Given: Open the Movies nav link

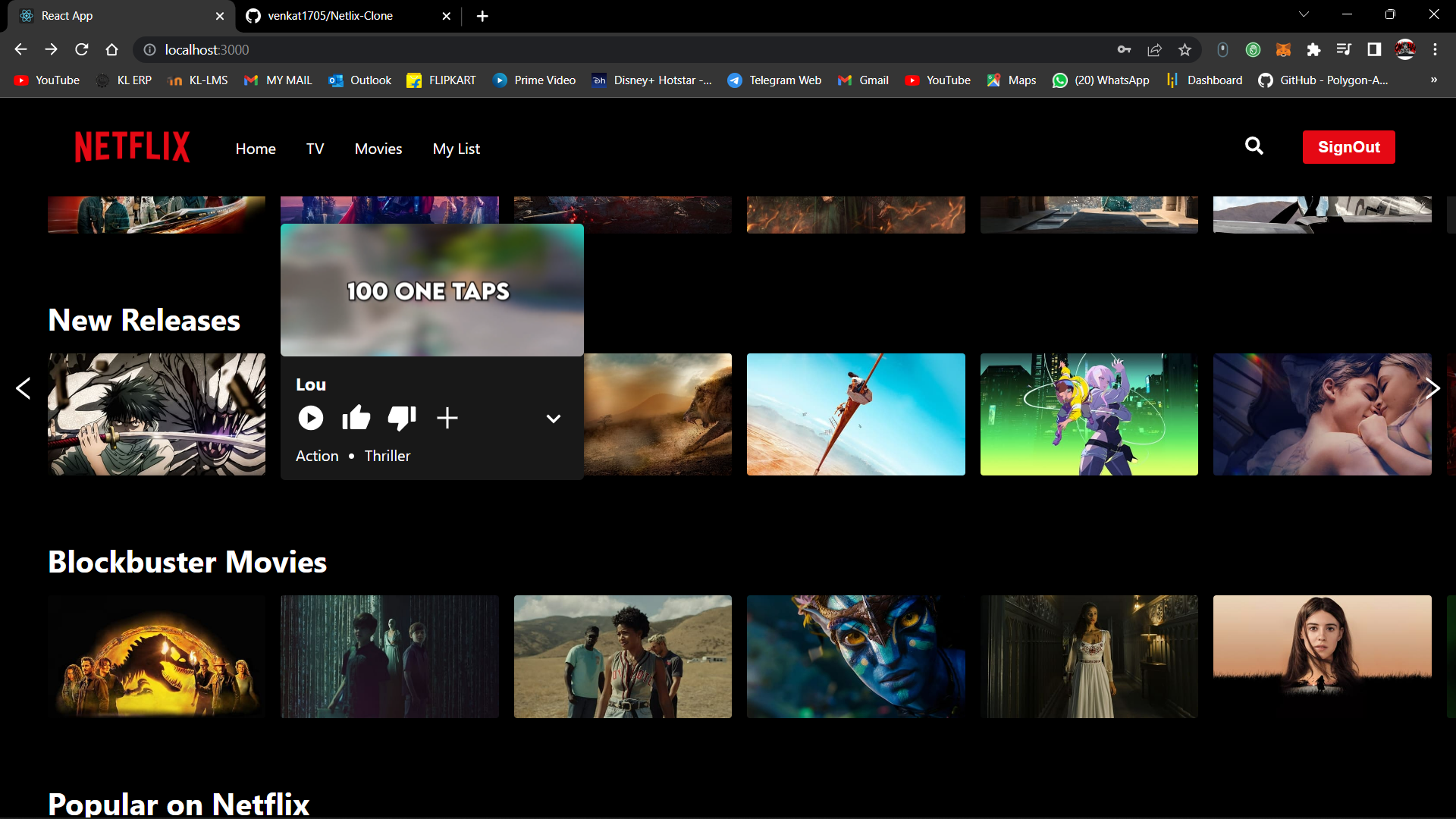Looking at the screenshot, I should [x=378, y=149].
